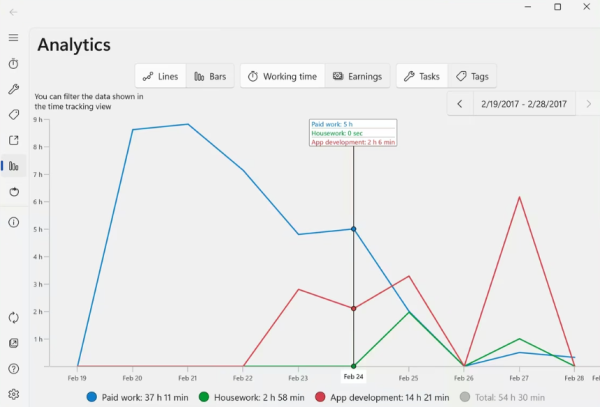Viewport: 600px width, 407px height.
Task: Click the 'Housework: 0 sec' tooltip line
Action: click(337, 133)
